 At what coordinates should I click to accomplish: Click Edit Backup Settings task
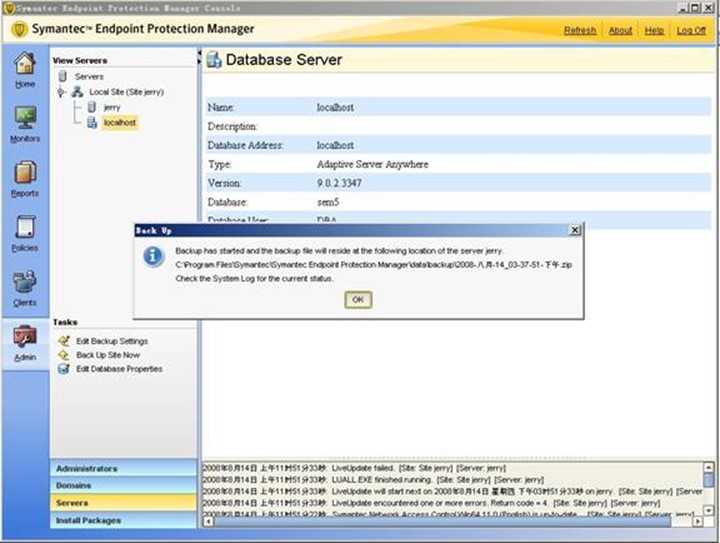(112, 341)
